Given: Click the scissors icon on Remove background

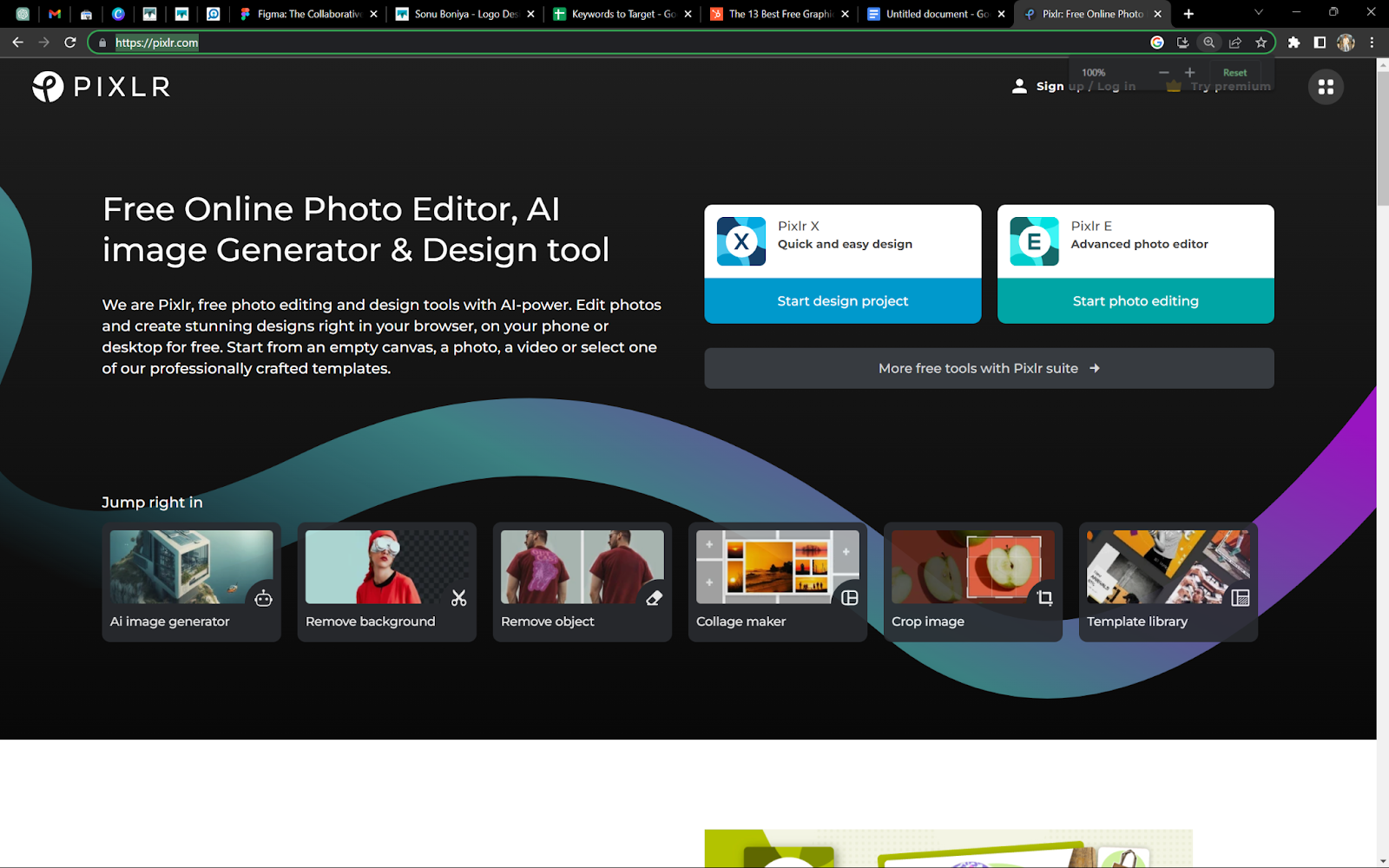Looking at the screenshot, I should tap(458, 598).
